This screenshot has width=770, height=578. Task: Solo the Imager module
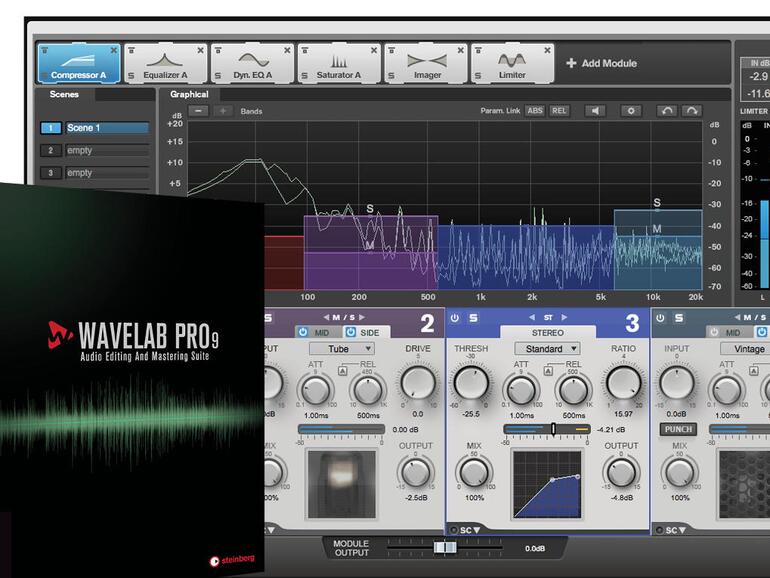(391, 76)
